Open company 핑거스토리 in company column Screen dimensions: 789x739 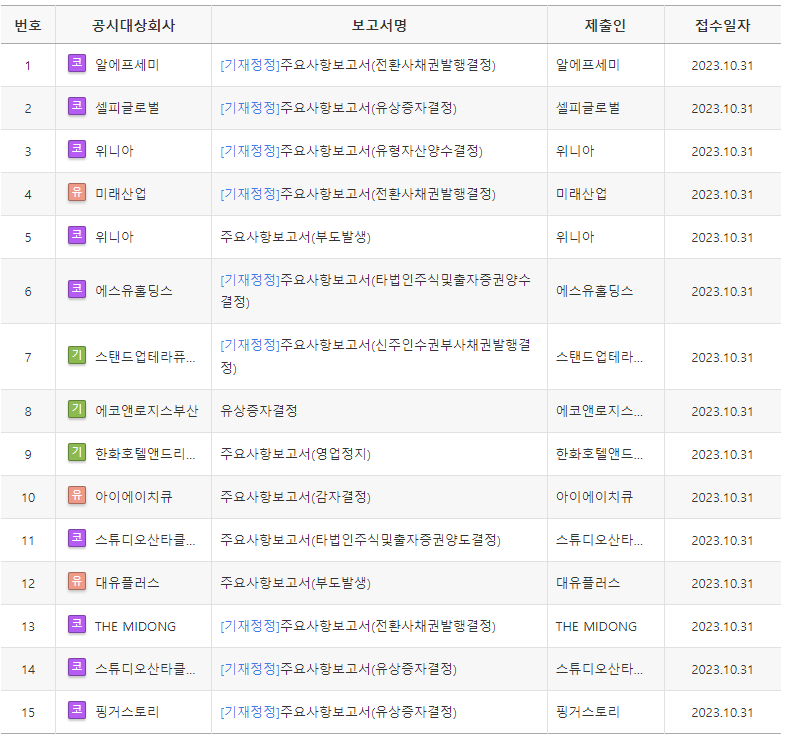coord(127,712)
